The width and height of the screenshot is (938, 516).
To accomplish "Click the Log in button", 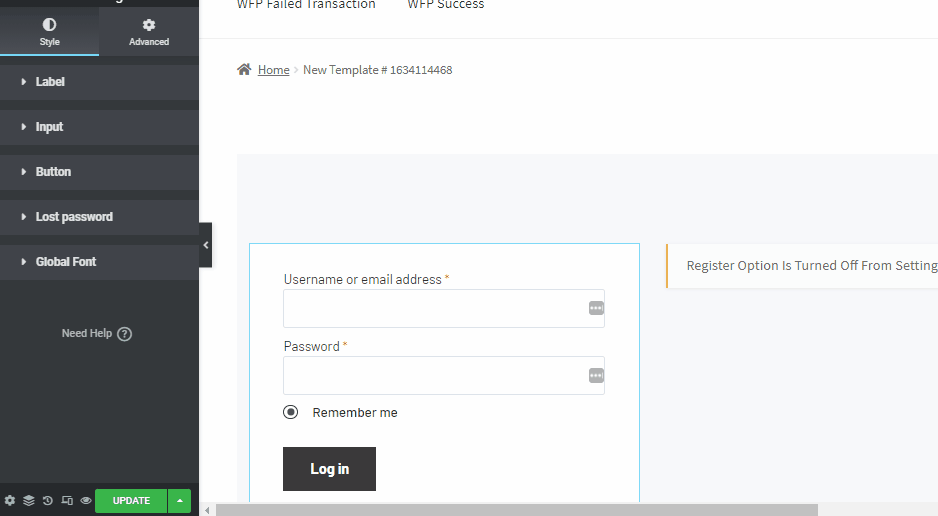I will tap(329, 469).
